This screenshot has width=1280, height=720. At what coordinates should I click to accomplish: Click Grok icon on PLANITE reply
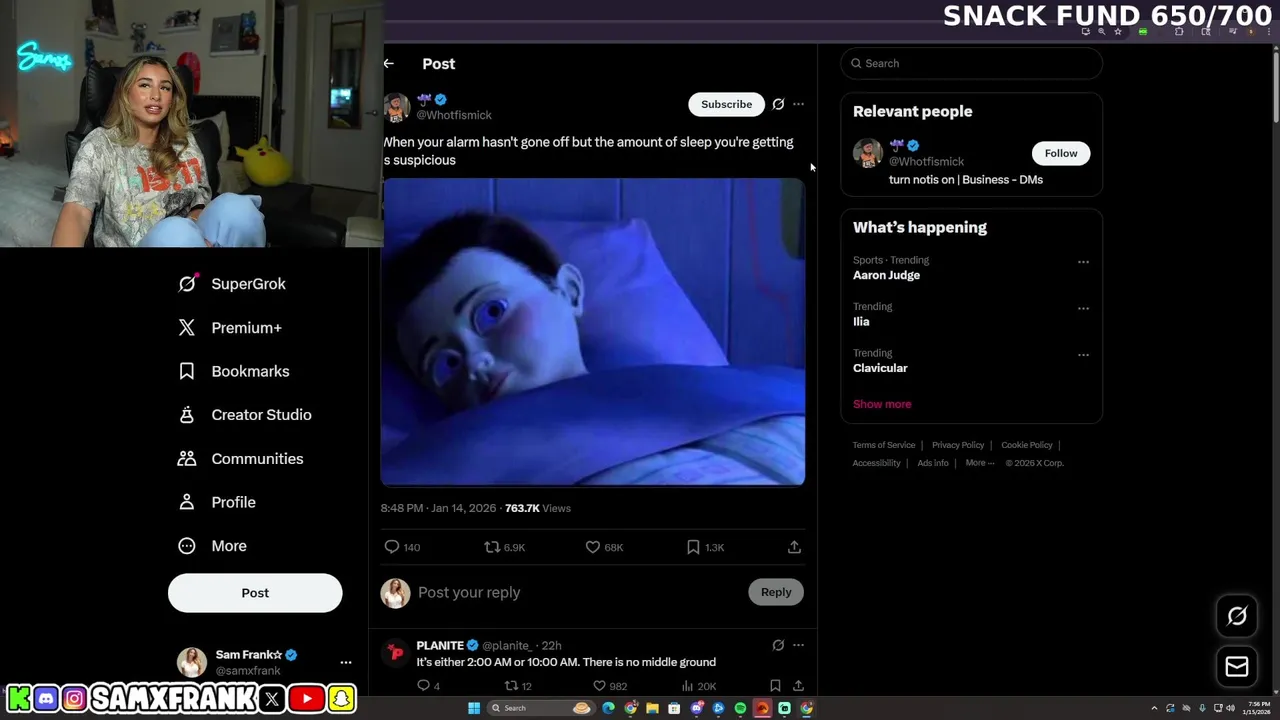coord(778,645)
